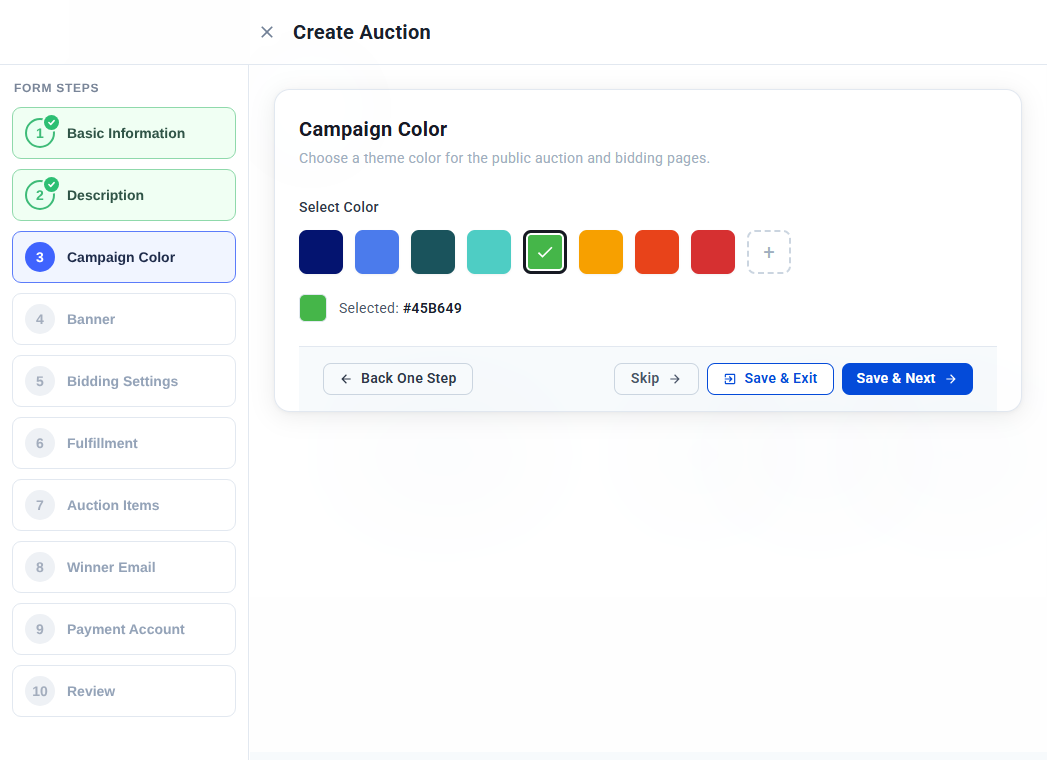Open the Payment Account step

tap(124, 629)
